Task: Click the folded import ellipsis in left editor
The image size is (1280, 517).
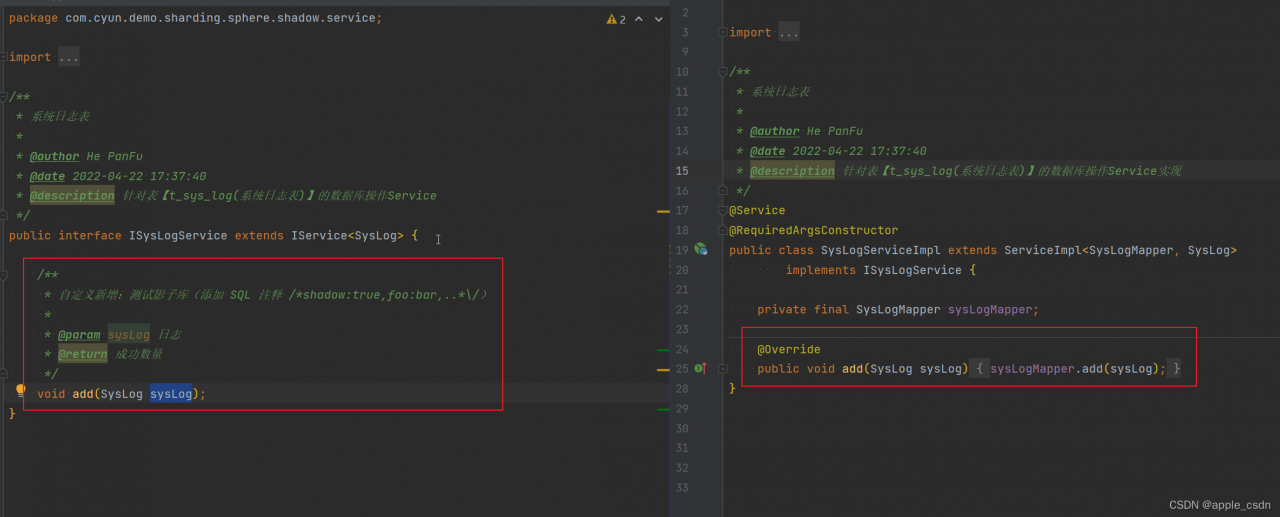Action: point(68,57)
